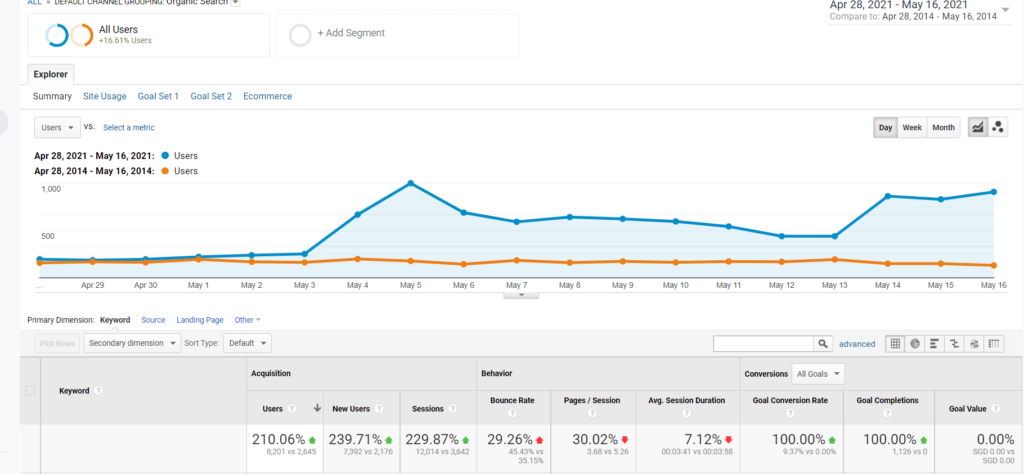Open help icon under Bounce Rate header
The height and width of the screenshot is (474, 1024).
pyautogui.click(x=512, y=413)
